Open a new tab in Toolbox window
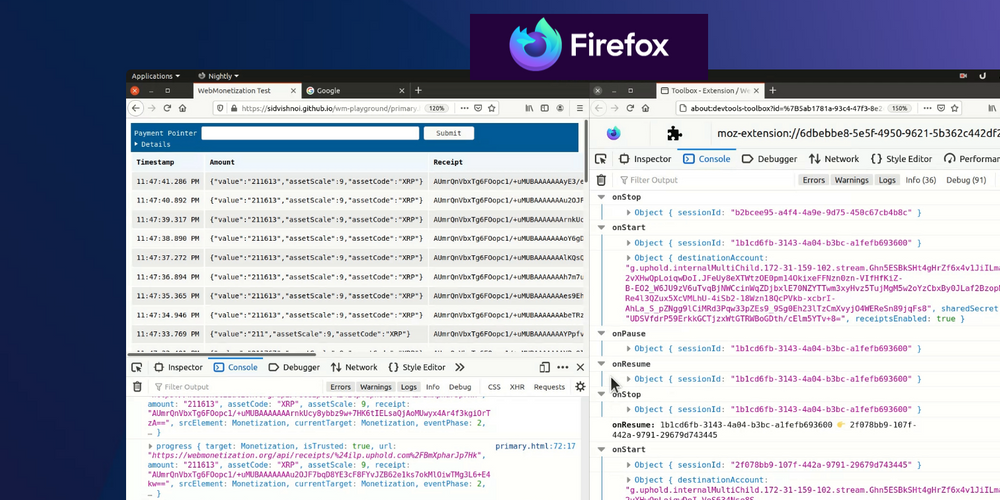This screenshot has height=500, width=1000. click(773, 91)
